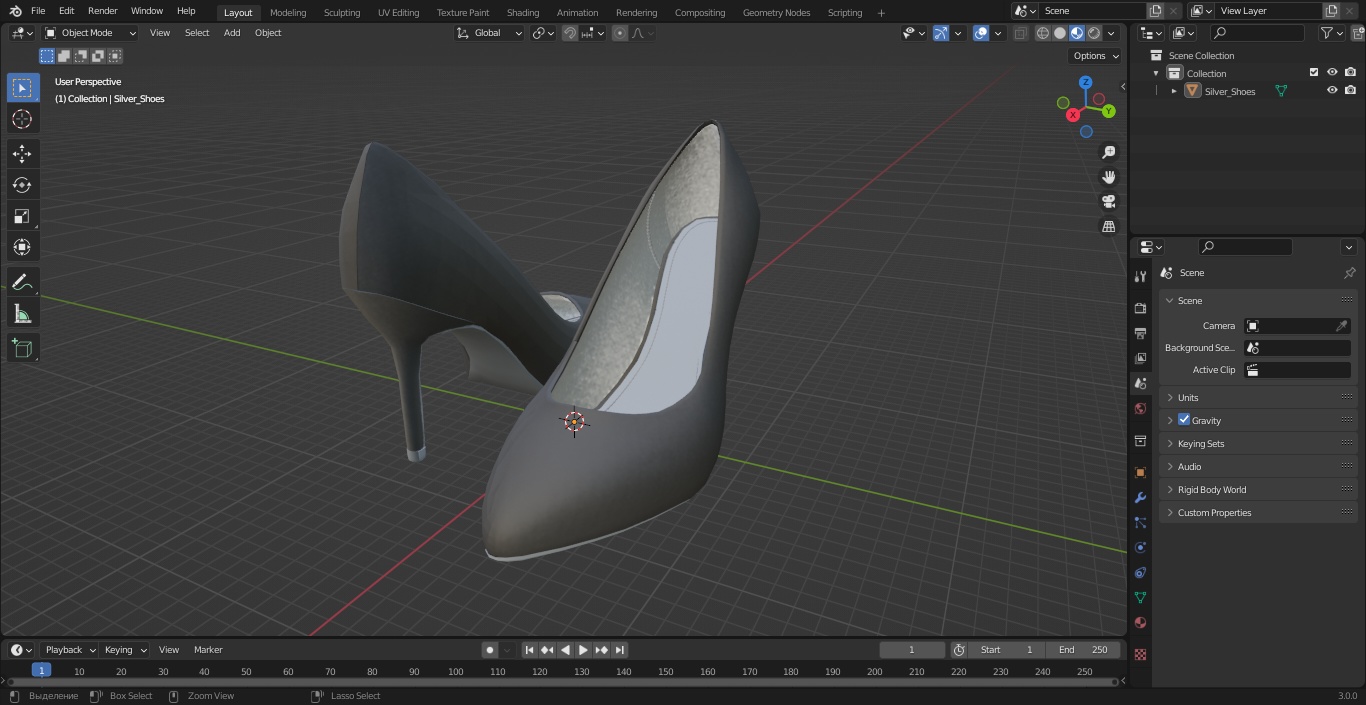Open viewport shading options dropdown

click(1111, 33)
